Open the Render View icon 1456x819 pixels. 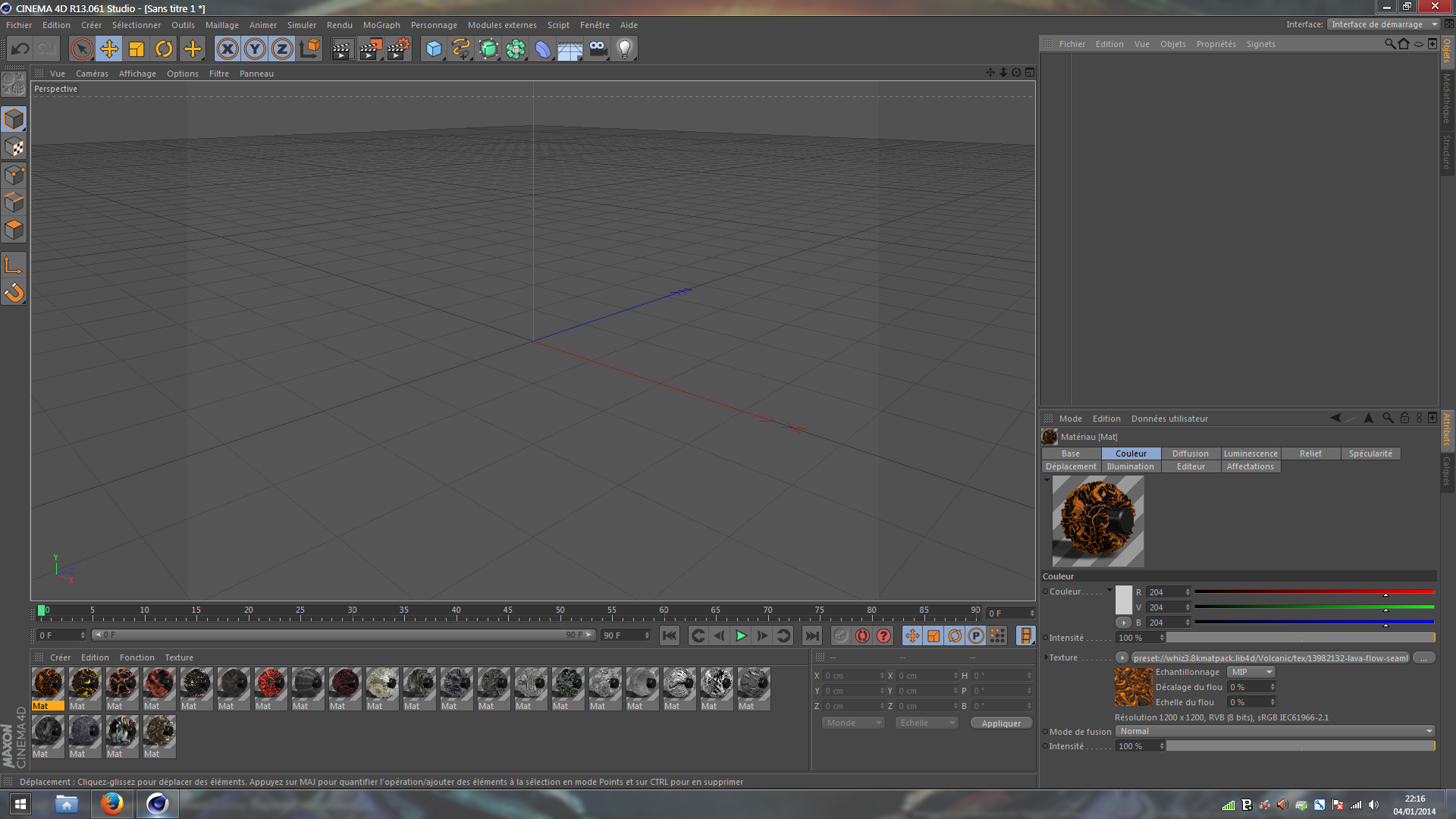point(344,49)
